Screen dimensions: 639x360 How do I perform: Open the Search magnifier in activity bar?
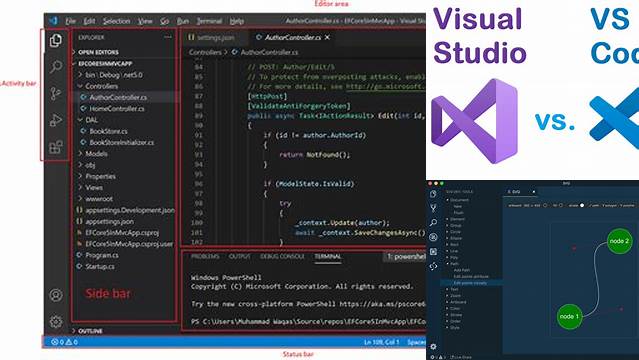(56, 66)
